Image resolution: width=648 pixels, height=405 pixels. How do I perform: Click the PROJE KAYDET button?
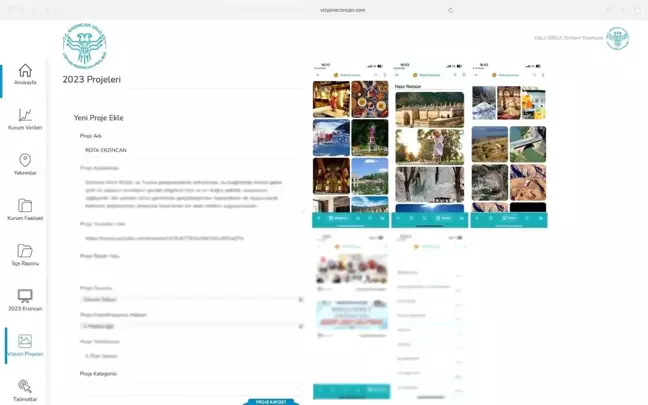point(271,402)
